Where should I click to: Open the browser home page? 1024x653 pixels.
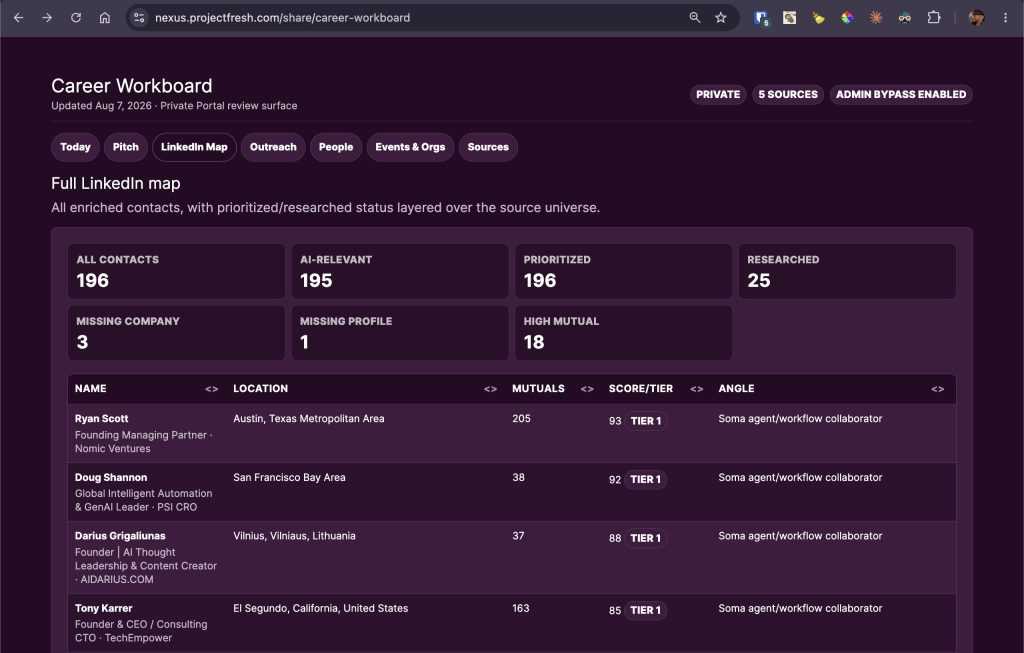pos(104,18)
